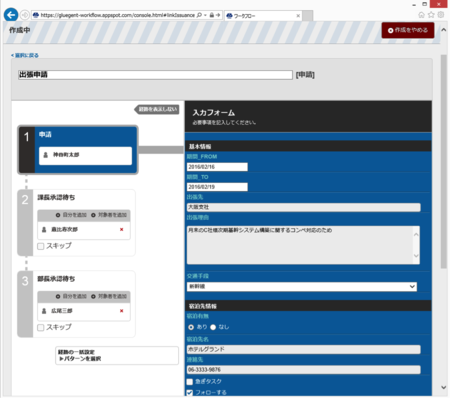Click the 選択に戻る link
The height and width of the screenshot is (398, 450).
[x=25, y=55]
